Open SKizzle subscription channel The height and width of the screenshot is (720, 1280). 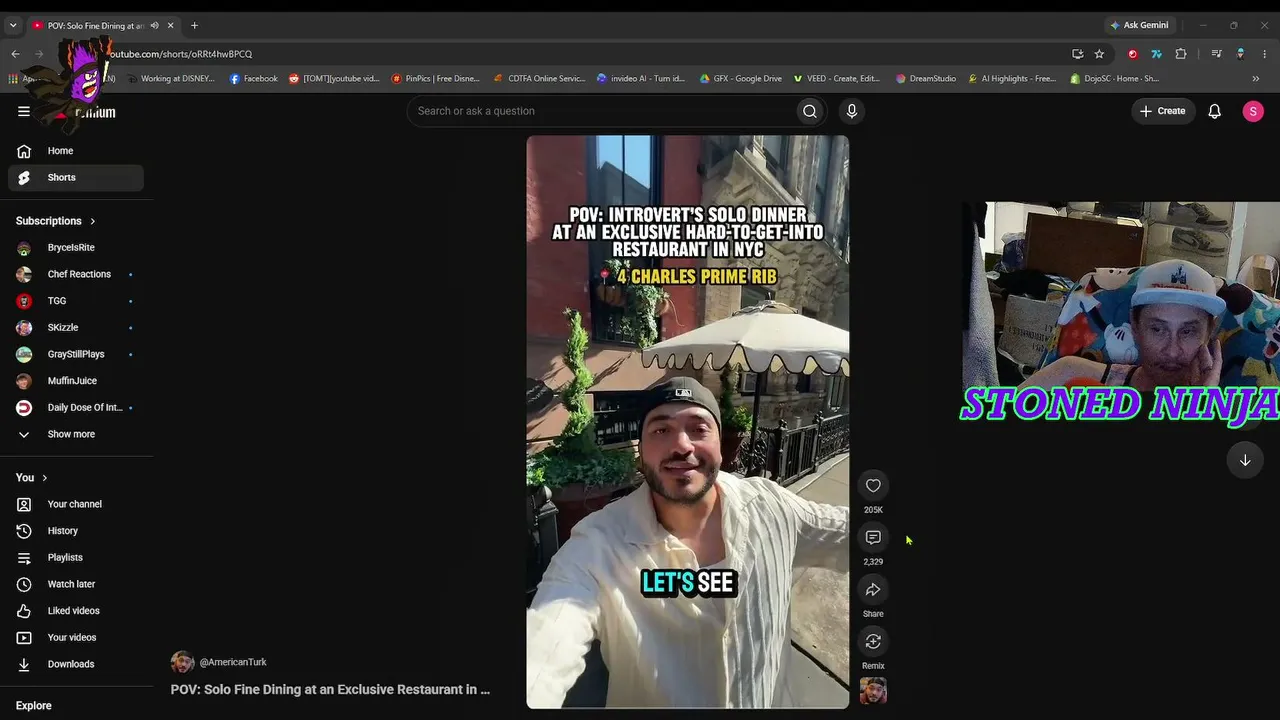tap(76, 327)
